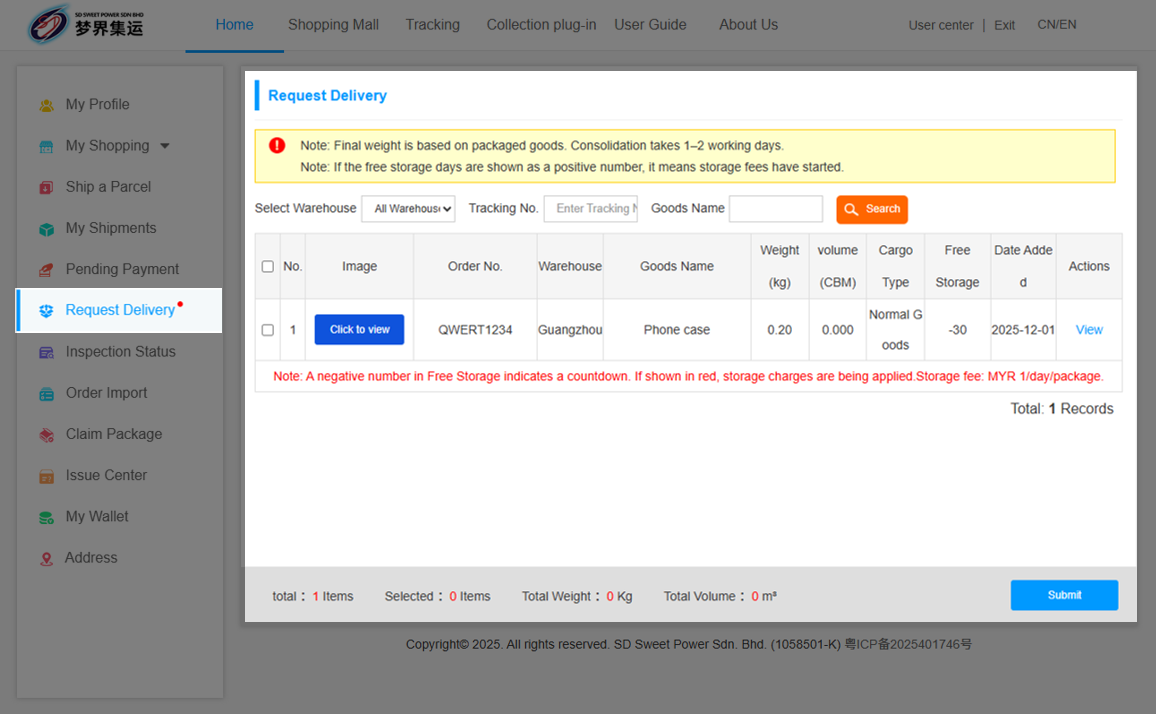Open View action for Phone case row
The height and width of the screenshot is (714, 1156).
pos(1089,330)
